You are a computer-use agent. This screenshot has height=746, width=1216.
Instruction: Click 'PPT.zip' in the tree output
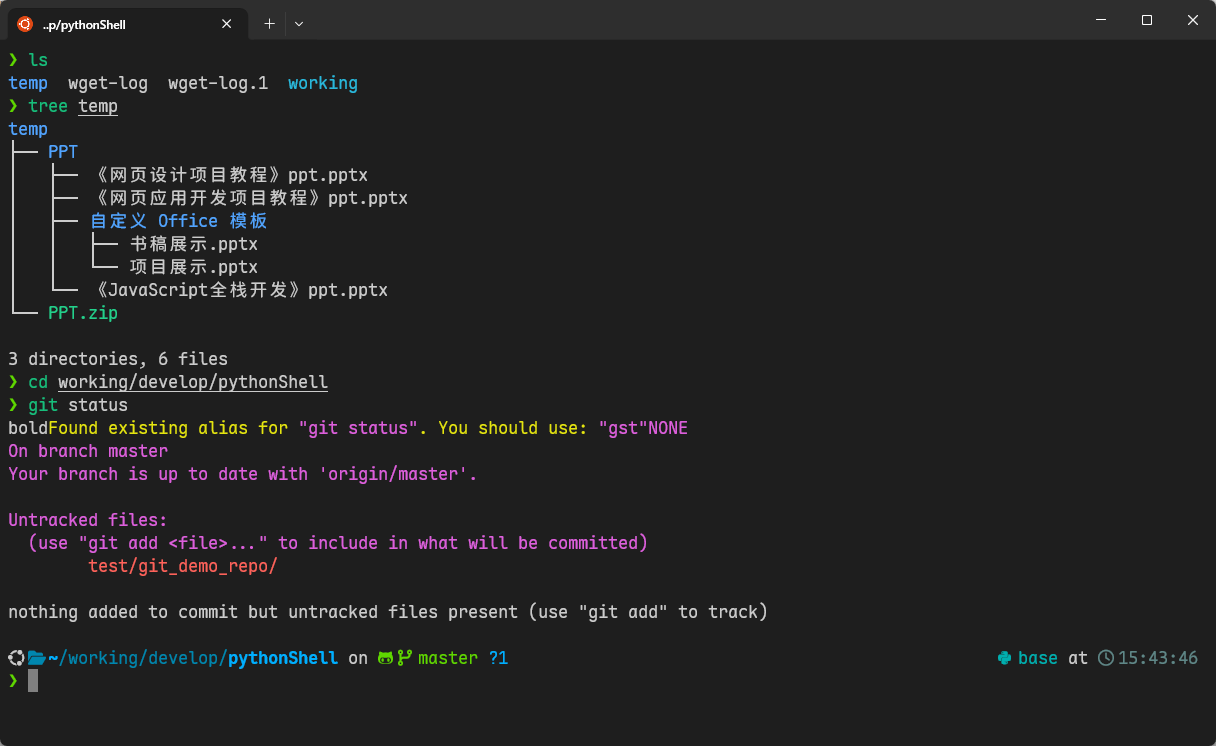(x=83, y=313)
